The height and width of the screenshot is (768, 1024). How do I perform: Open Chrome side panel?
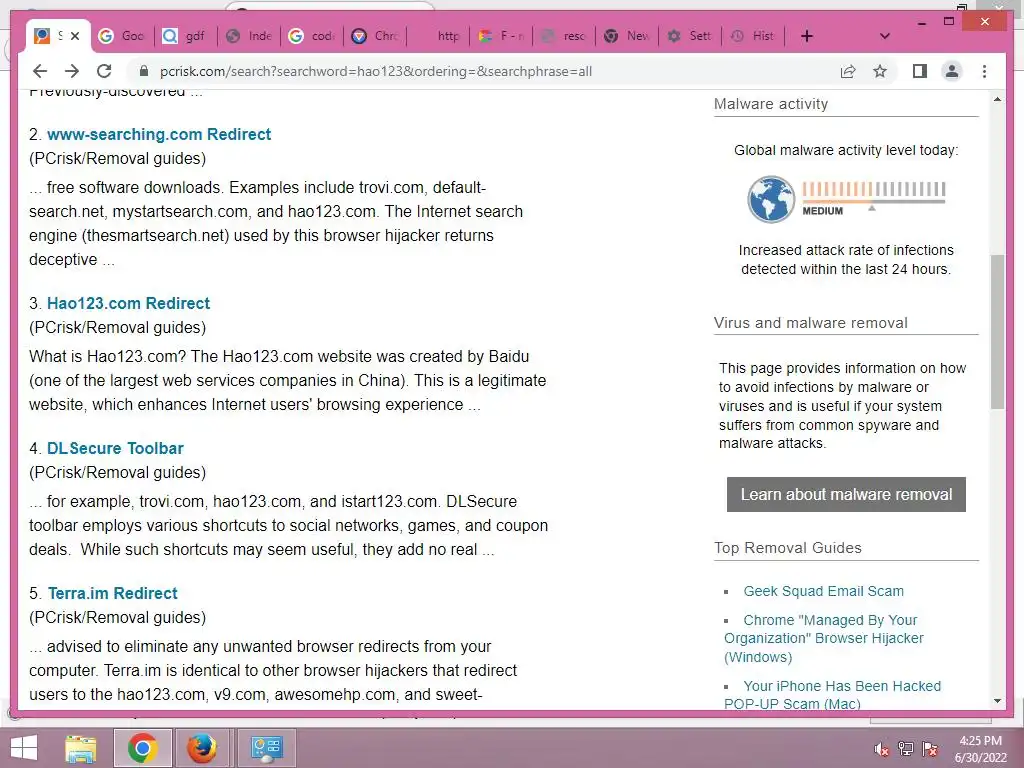(x=920, y=71)
